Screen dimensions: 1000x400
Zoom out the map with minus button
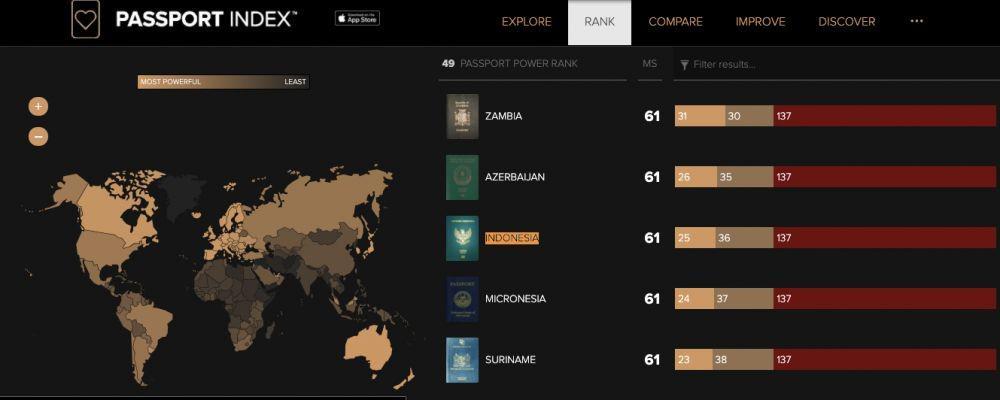(x=38, y=136)
